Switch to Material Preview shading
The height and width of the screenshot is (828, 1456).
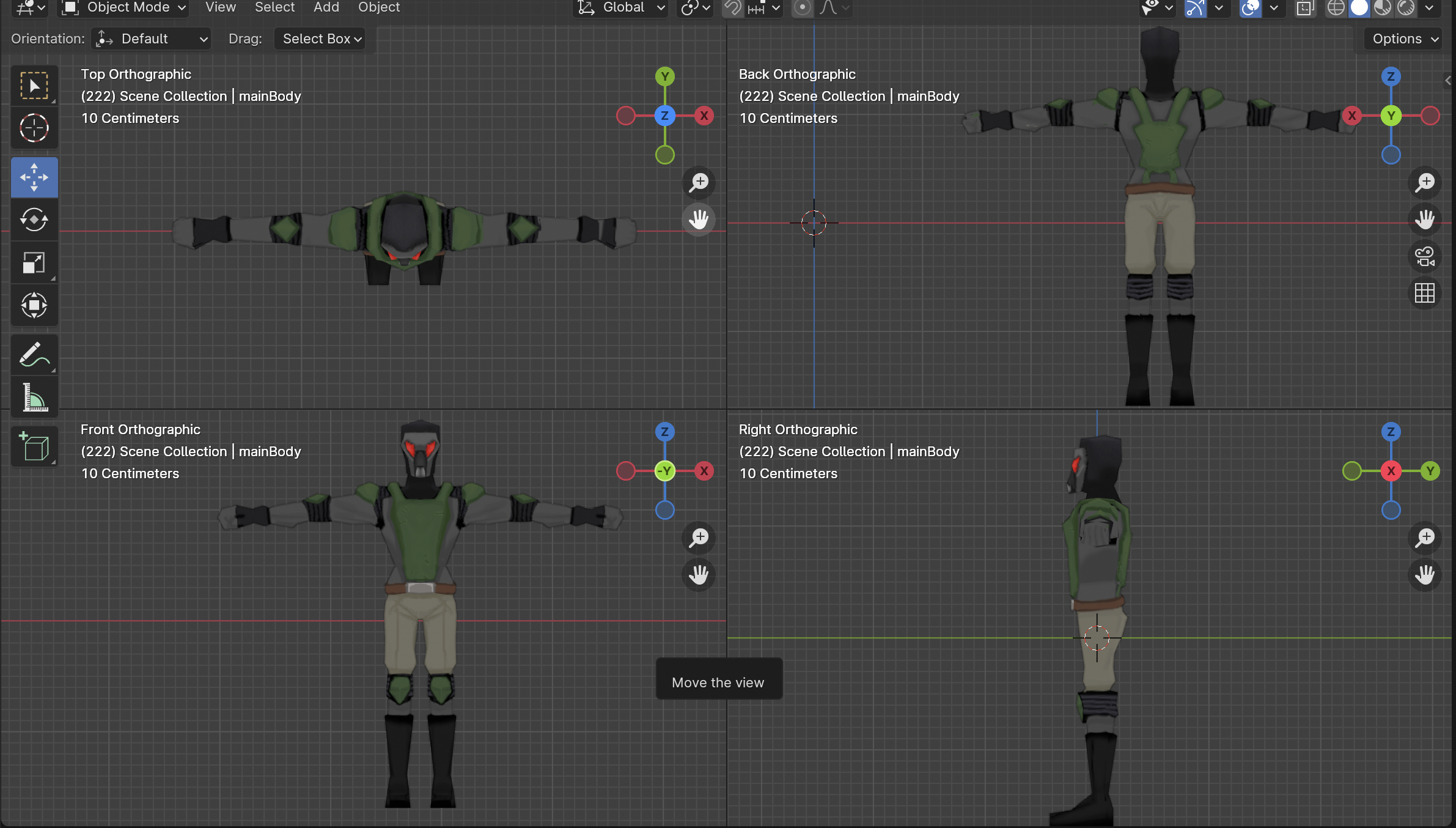pyautogui.click(x=1383, y=8)
